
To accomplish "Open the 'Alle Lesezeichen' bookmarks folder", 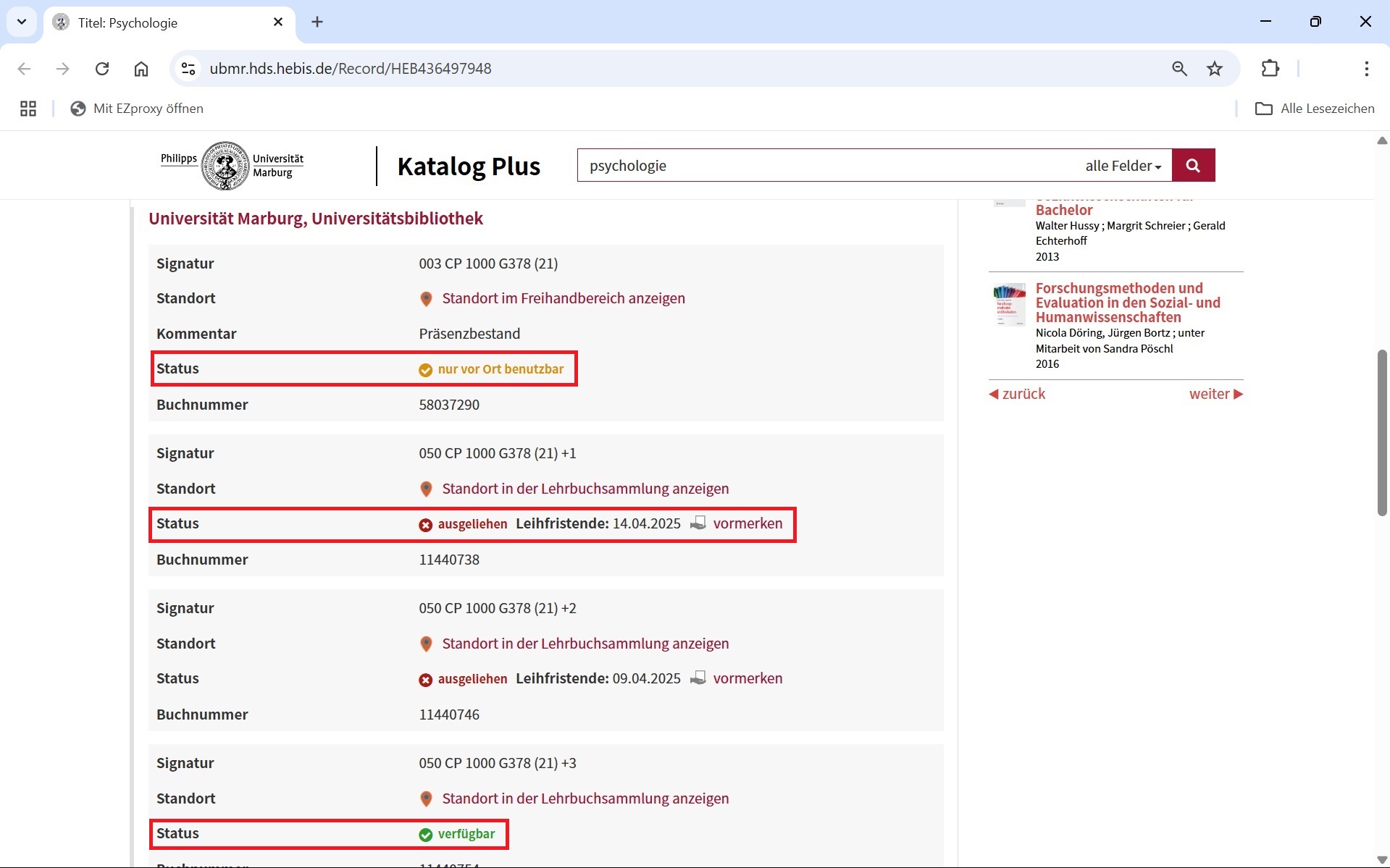I will [1314, 109].
